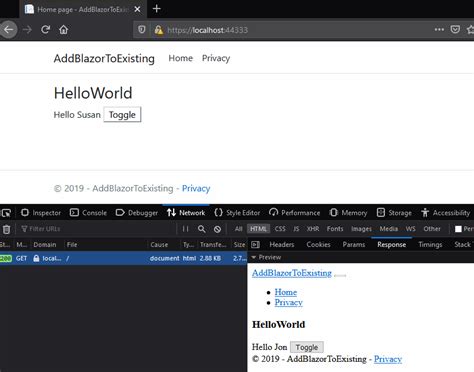
Task: Open the Timings details tab
Action: click(x=430, y=245)
